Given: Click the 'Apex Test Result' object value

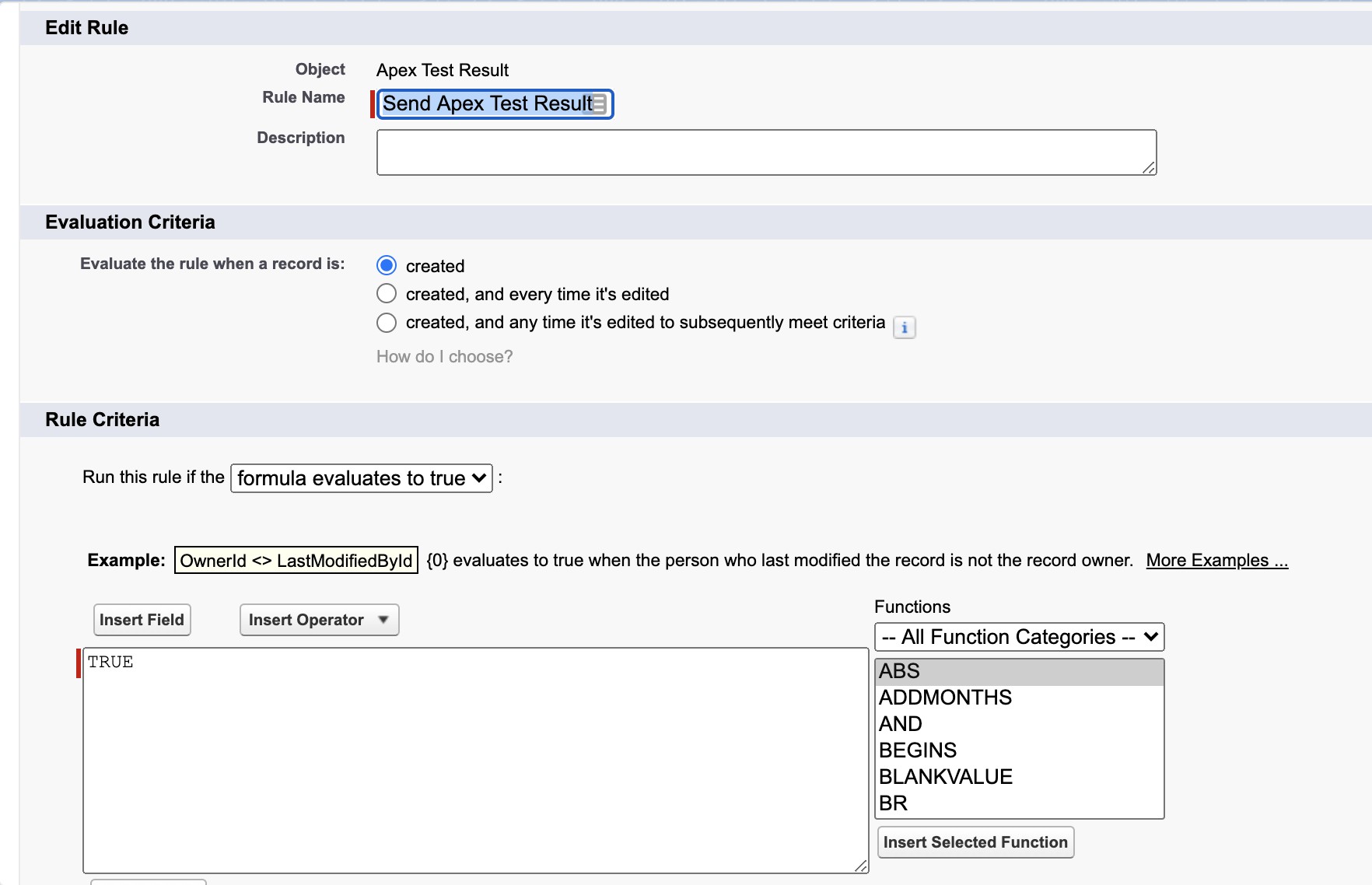Looking at the screenshot, I should (442, 70).
